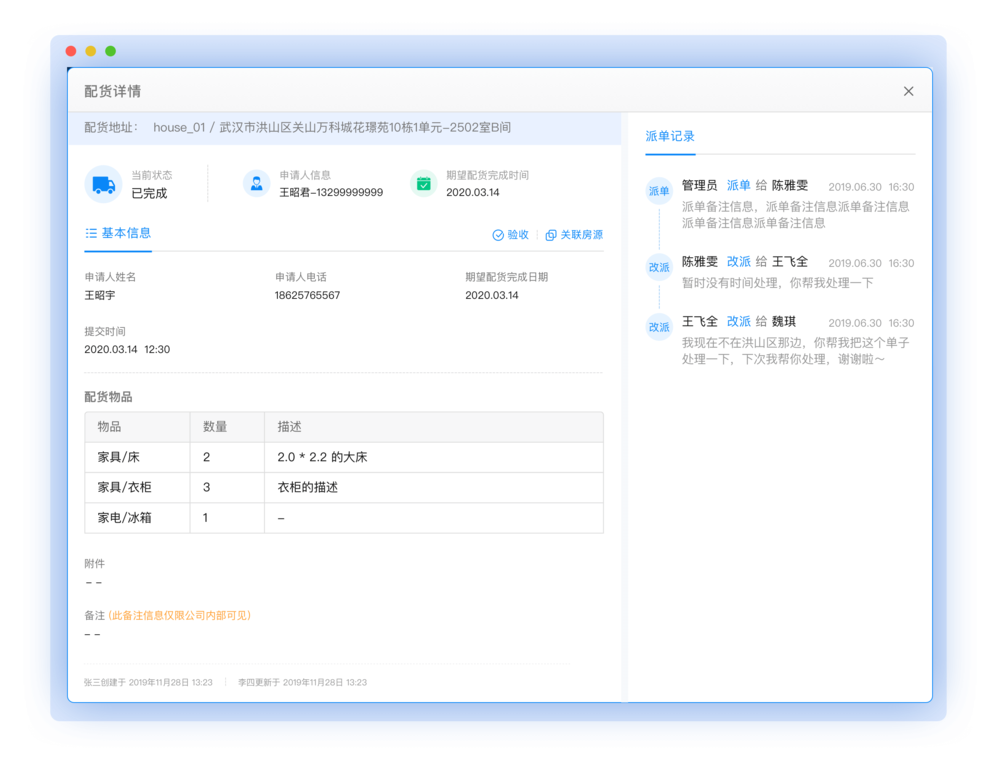Click the name 魏琪 in dispatch record
1000x770 pixels.
pyautogui.click(x=784, y=322)
